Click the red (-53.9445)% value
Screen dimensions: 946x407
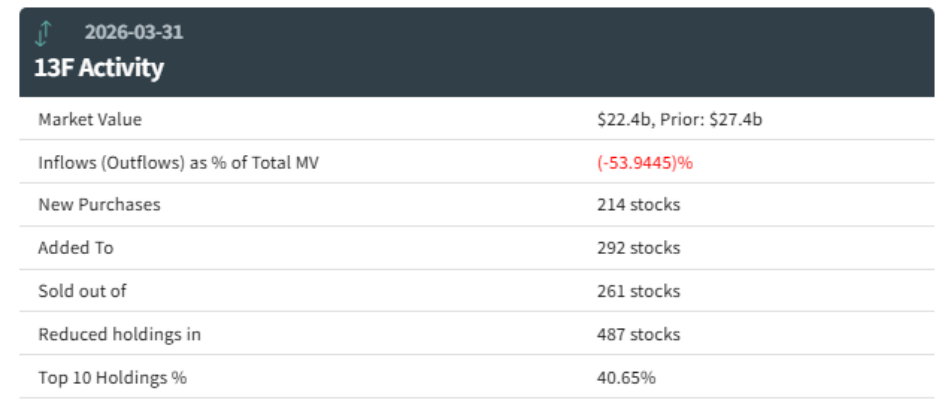[645, 163]
